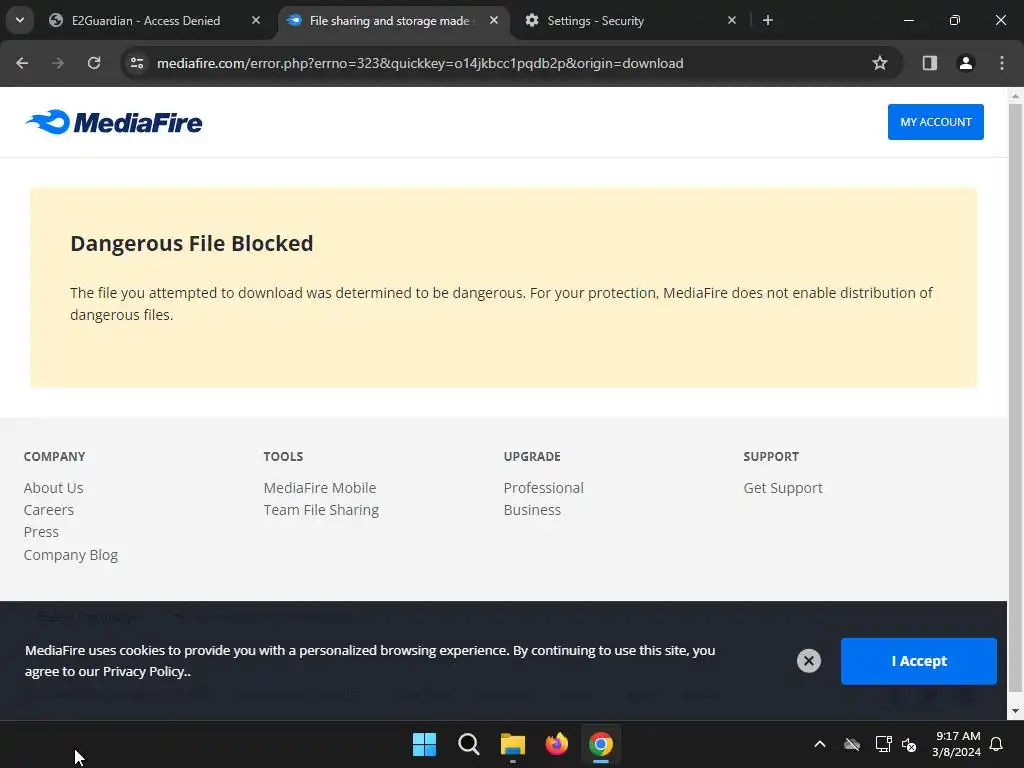
Task: Click the muted volume tray icon
Action: coord(909,744)
